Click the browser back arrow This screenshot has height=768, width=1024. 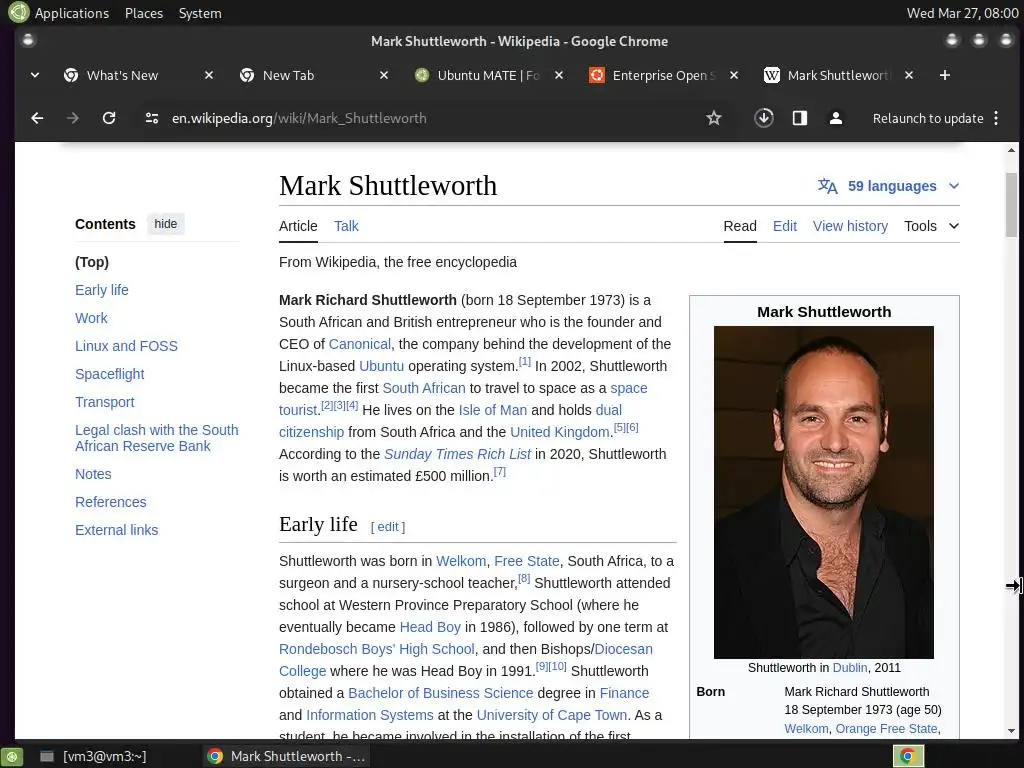[37, 118]
